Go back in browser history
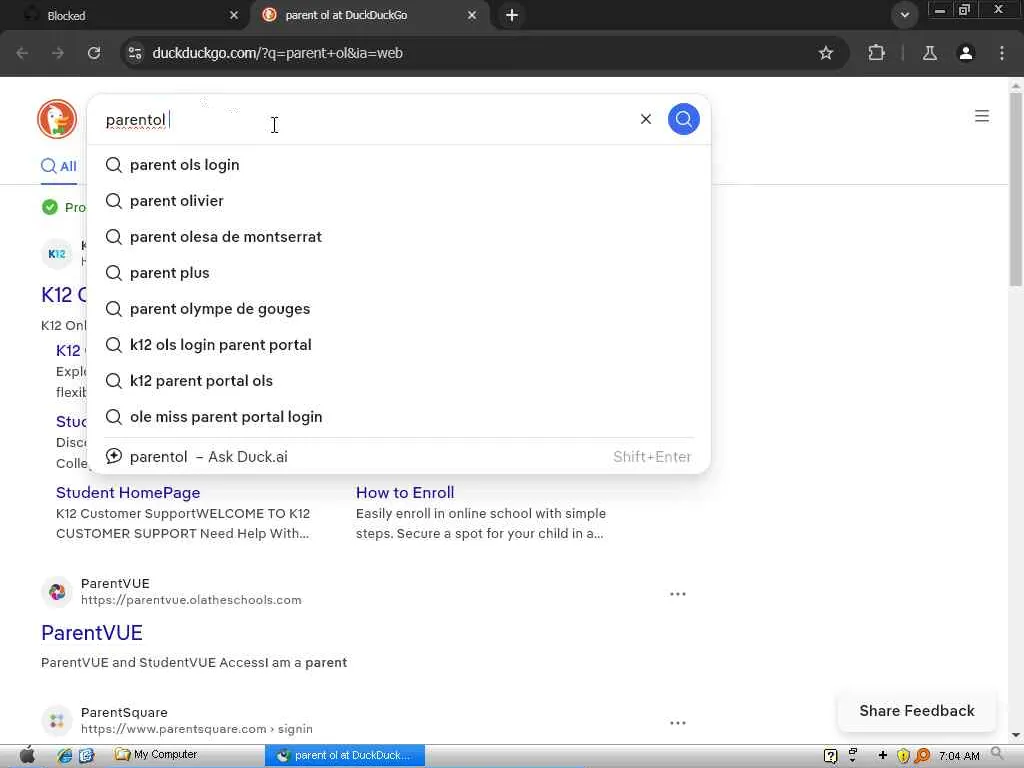This screenshot has height=768, width=1024. 22,53
